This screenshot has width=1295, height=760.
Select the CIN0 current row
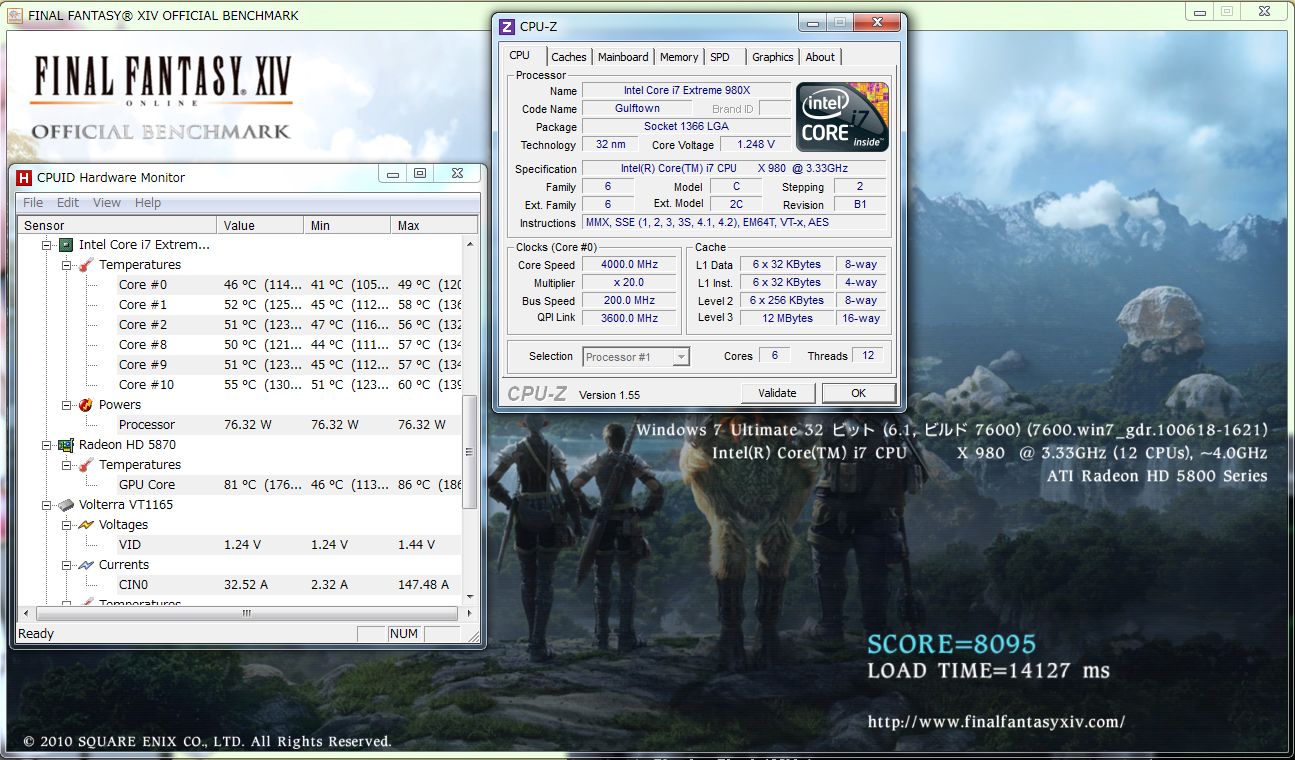(240, 585)
